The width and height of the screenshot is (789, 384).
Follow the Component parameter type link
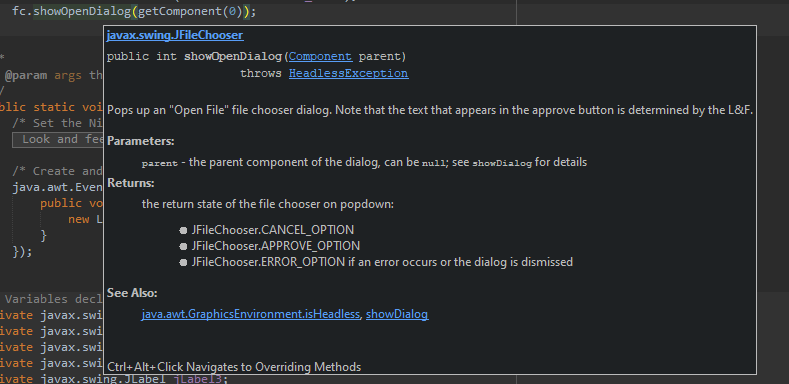click(x=321, y=56)
